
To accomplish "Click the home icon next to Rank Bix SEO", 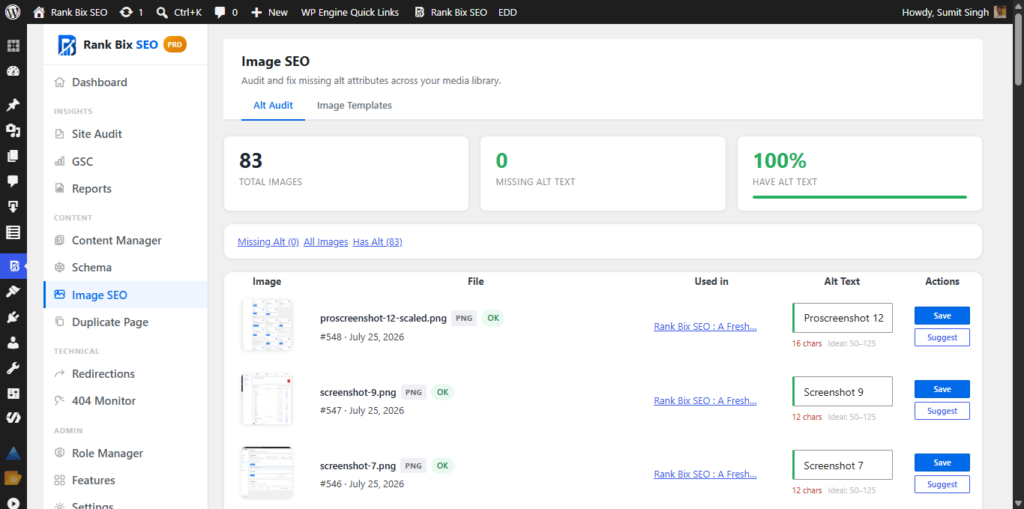I will (x=39, y=12).
